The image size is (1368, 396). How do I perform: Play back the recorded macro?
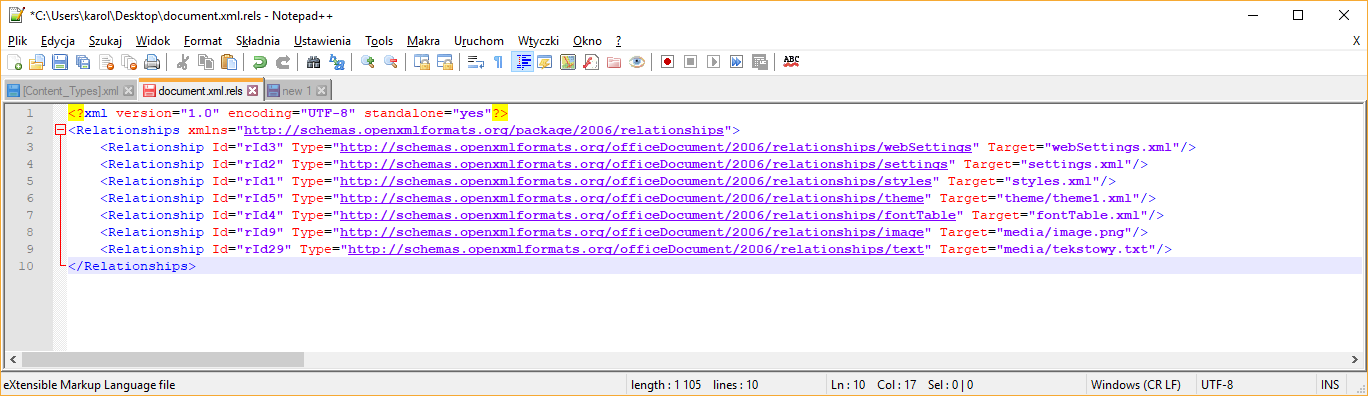(713, 62)
